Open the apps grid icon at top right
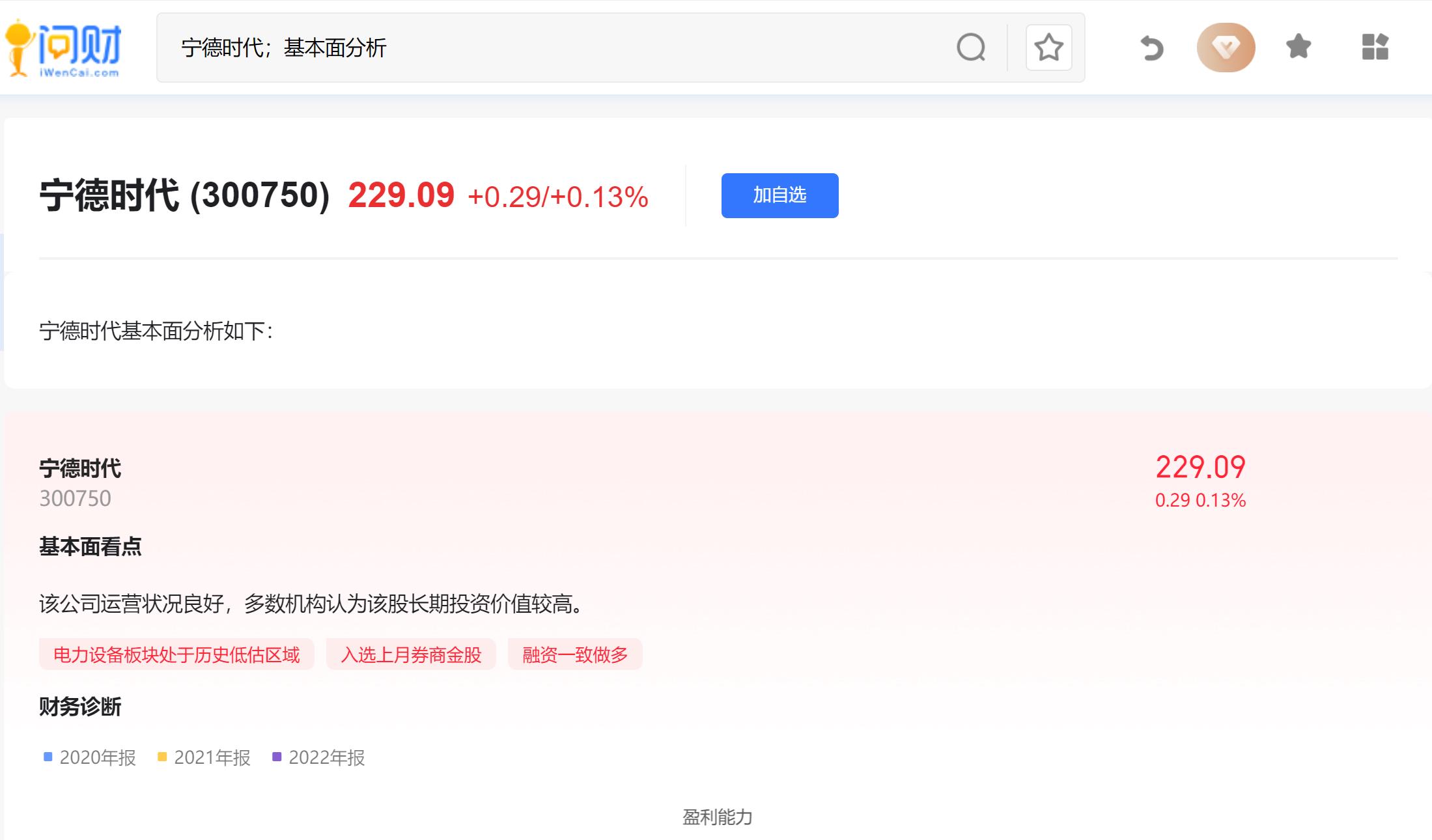 point(1374,48)
